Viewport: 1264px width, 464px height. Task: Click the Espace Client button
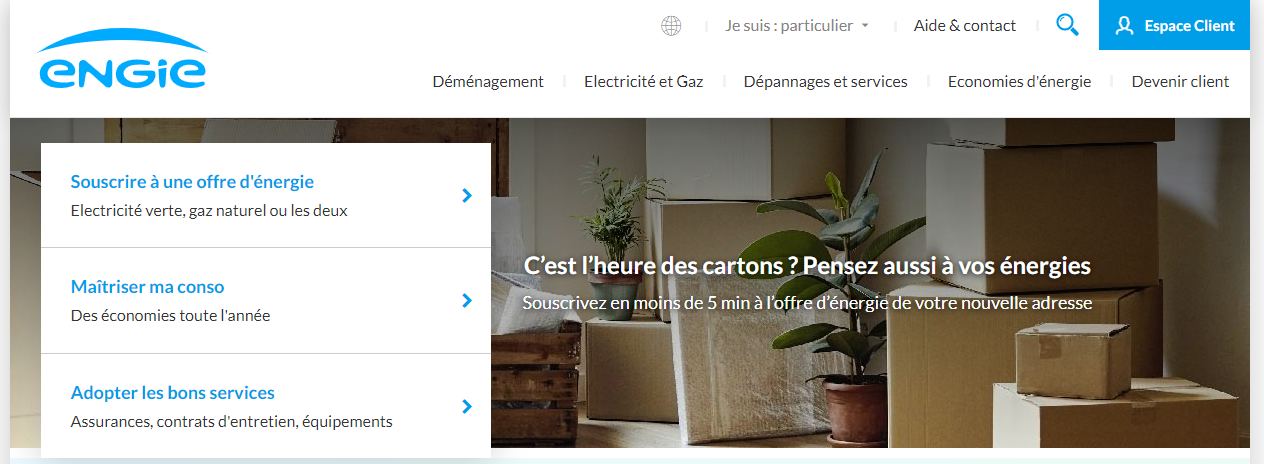[x=1174, y=25]
